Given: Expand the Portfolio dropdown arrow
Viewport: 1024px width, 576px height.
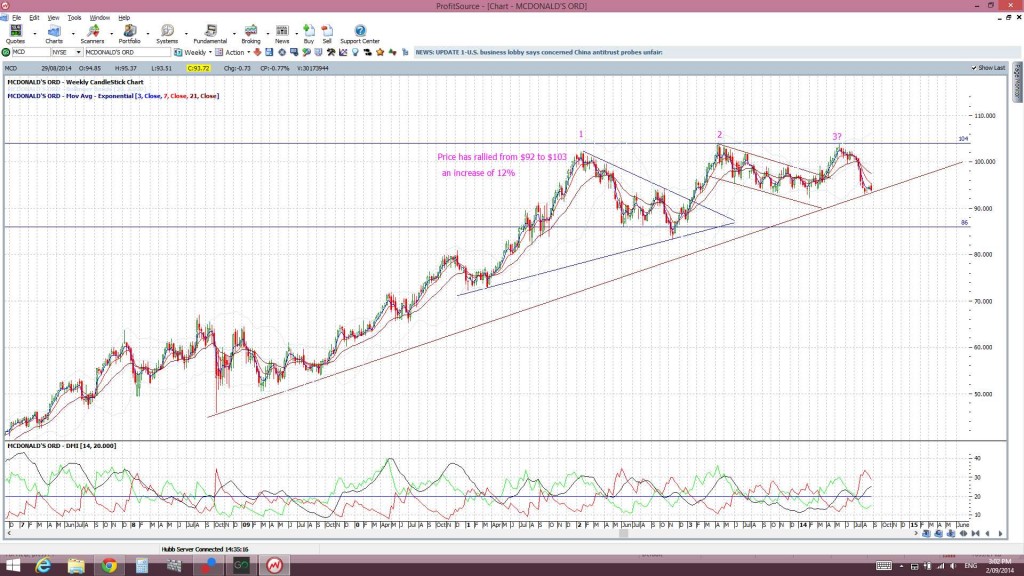Looking at the screenshot, I should (x=148, y=34).
